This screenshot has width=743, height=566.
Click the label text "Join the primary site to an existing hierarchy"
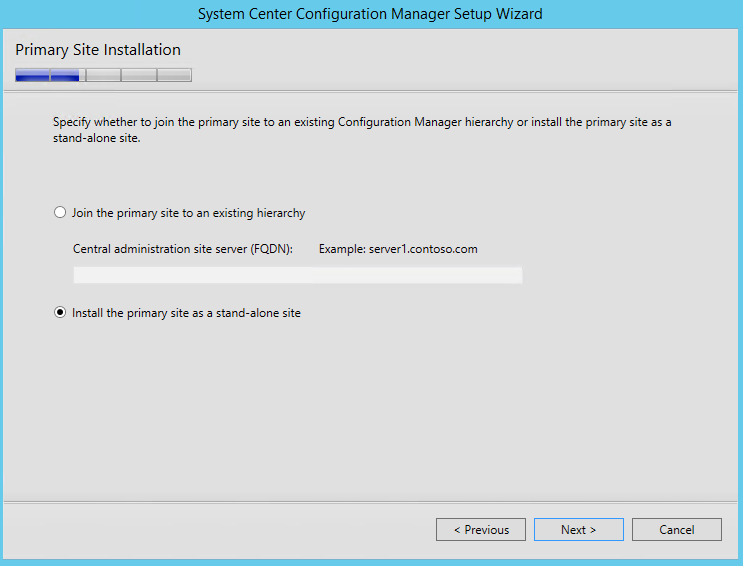pos(189,213)
